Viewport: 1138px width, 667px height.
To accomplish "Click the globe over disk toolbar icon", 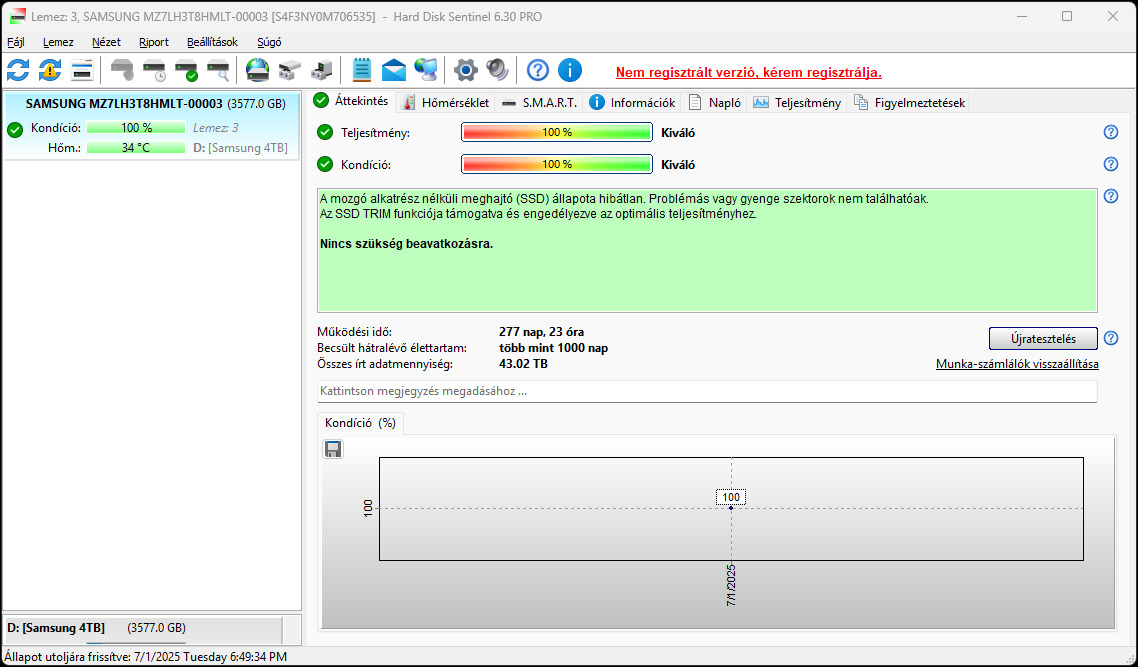I will (258, 70).
